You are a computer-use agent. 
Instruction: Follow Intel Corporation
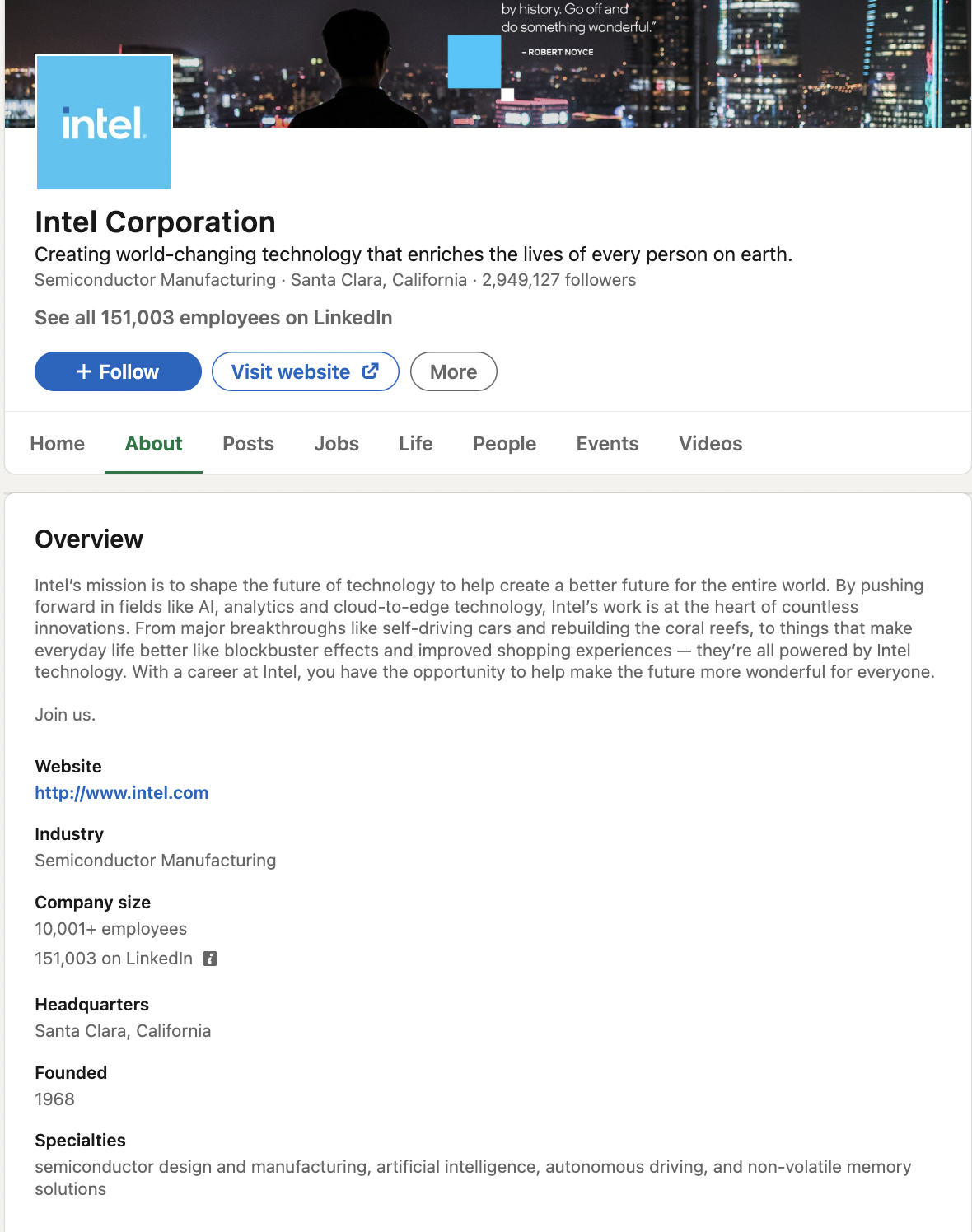[x=117, y=371]
